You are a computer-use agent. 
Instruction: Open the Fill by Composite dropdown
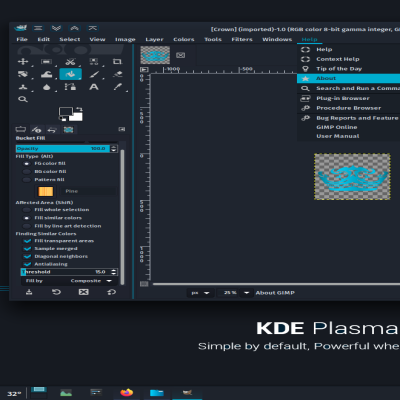69,281
